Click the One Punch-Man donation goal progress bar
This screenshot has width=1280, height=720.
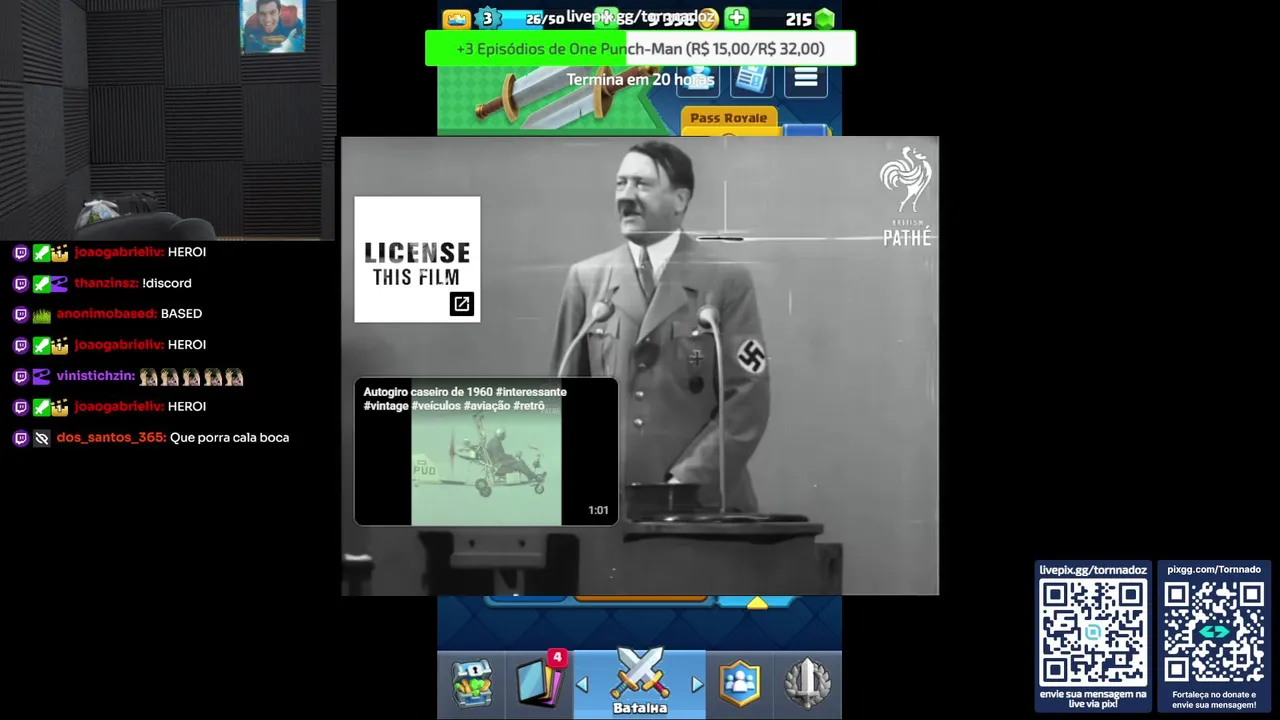pos(640,49)
